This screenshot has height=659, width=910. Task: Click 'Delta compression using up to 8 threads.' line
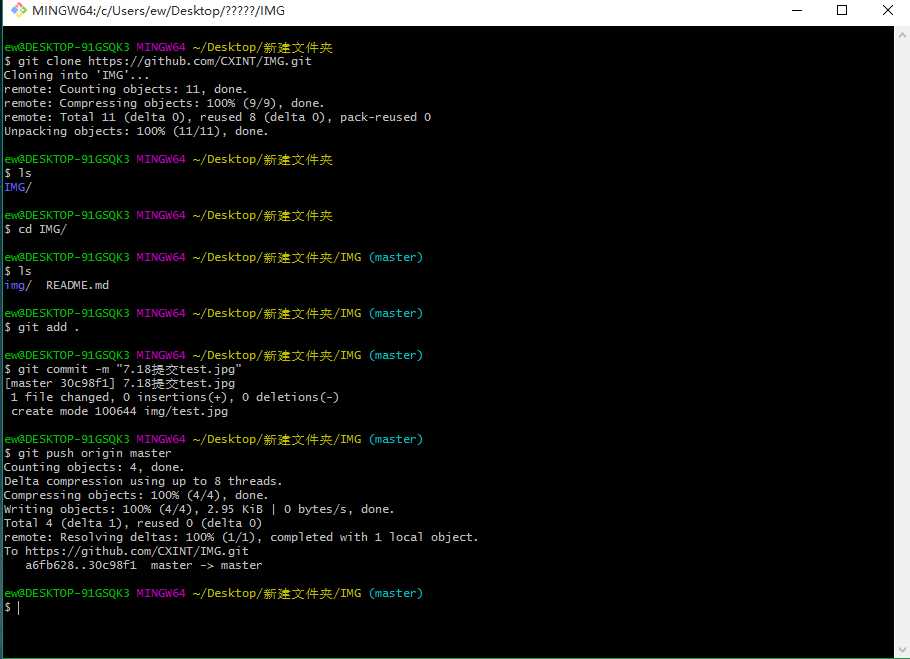143,481
